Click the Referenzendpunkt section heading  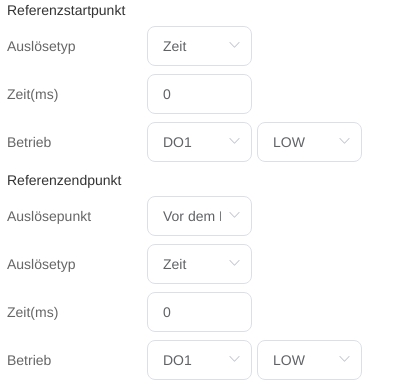(x=64, y=181)
